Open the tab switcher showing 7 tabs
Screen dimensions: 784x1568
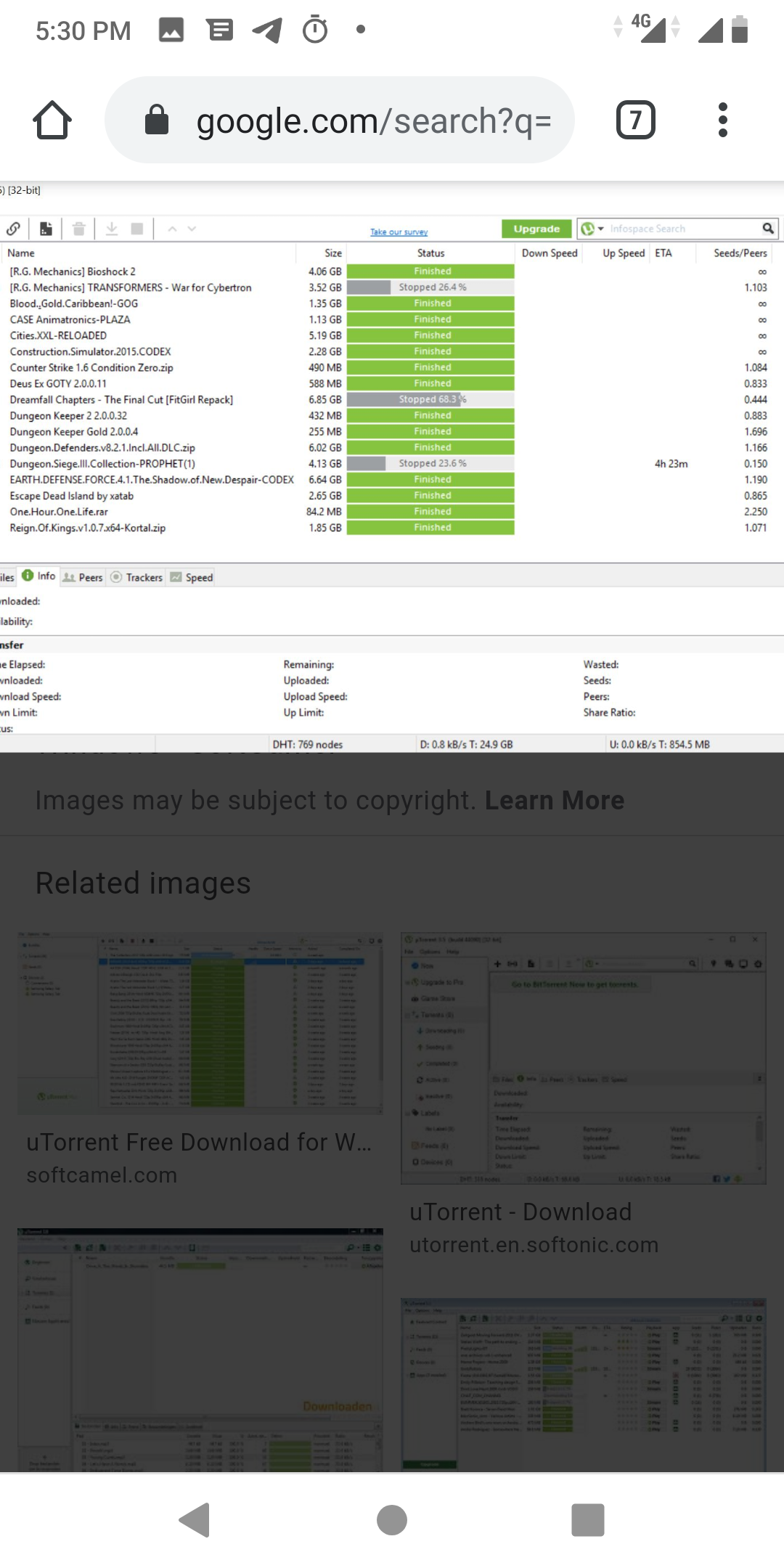[x=635, y=121]
